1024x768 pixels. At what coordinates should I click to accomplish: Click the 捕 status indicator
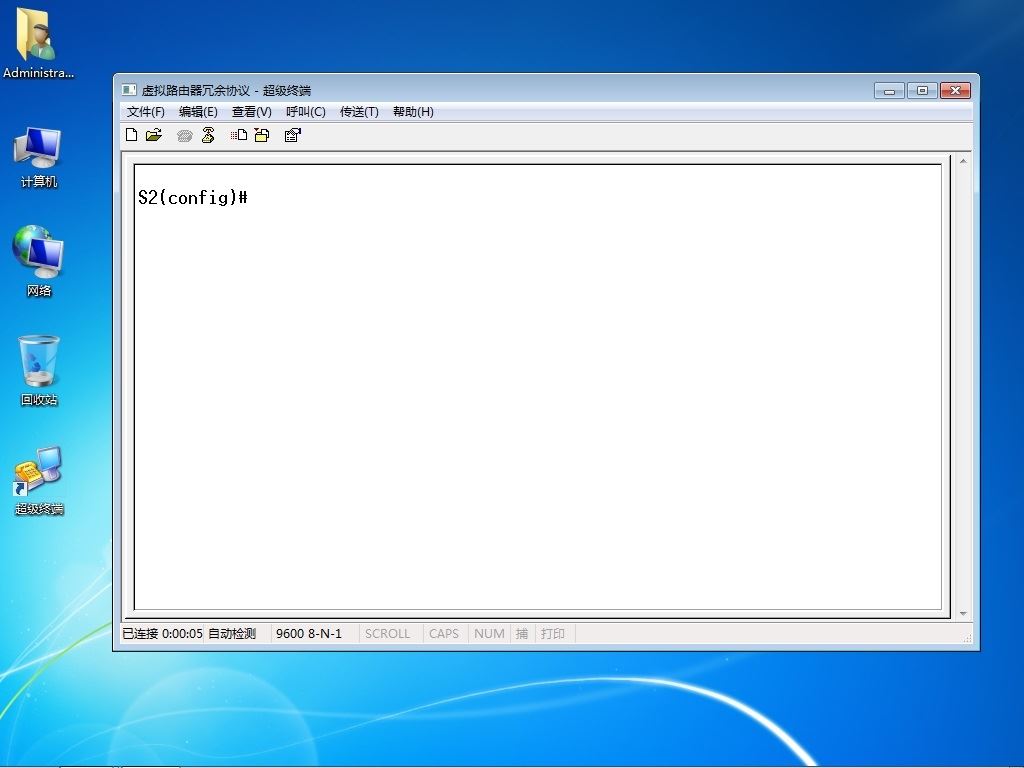click(522, 633)
